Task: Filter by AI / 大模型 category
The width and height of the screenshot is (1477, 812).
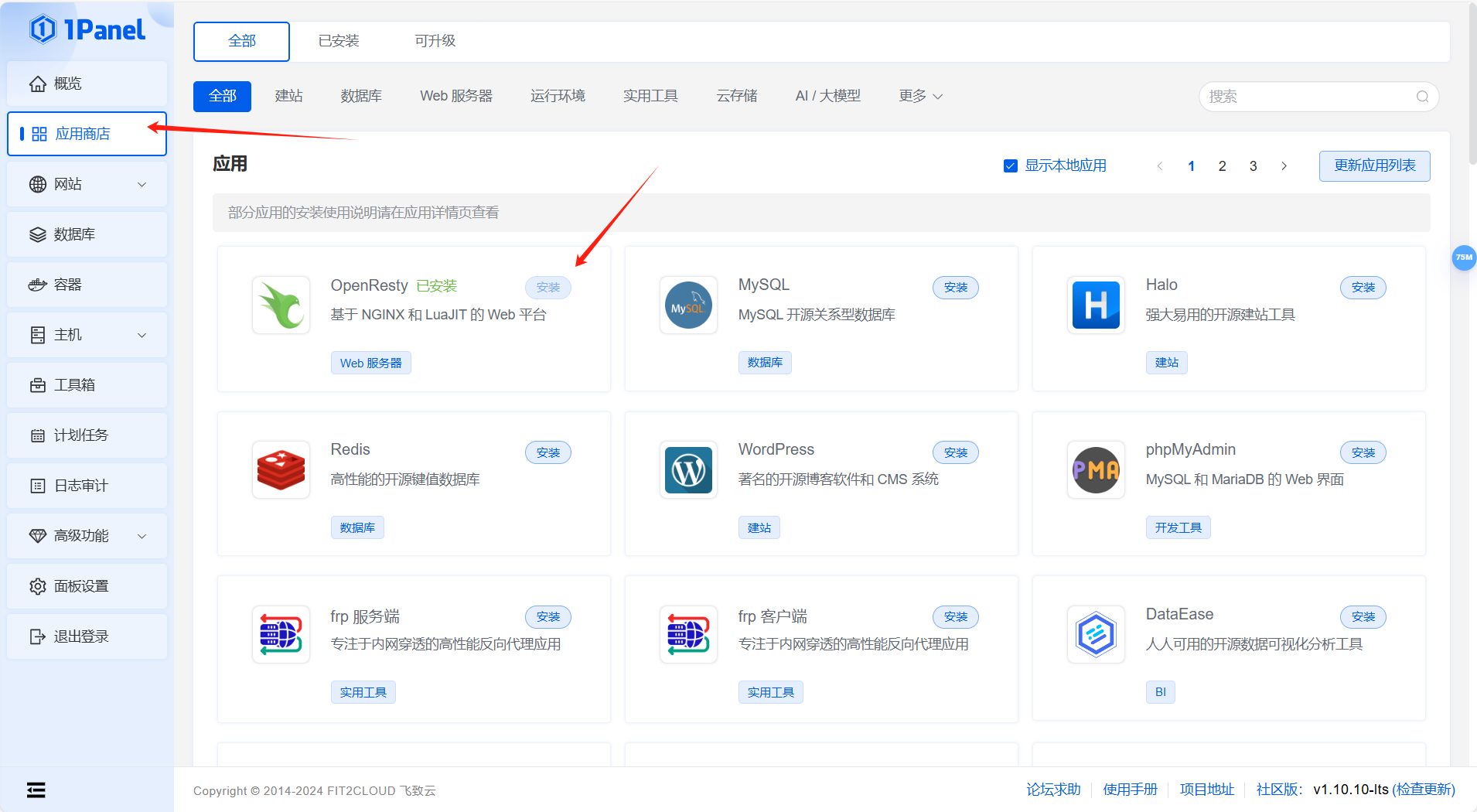Action: [828, 96]
